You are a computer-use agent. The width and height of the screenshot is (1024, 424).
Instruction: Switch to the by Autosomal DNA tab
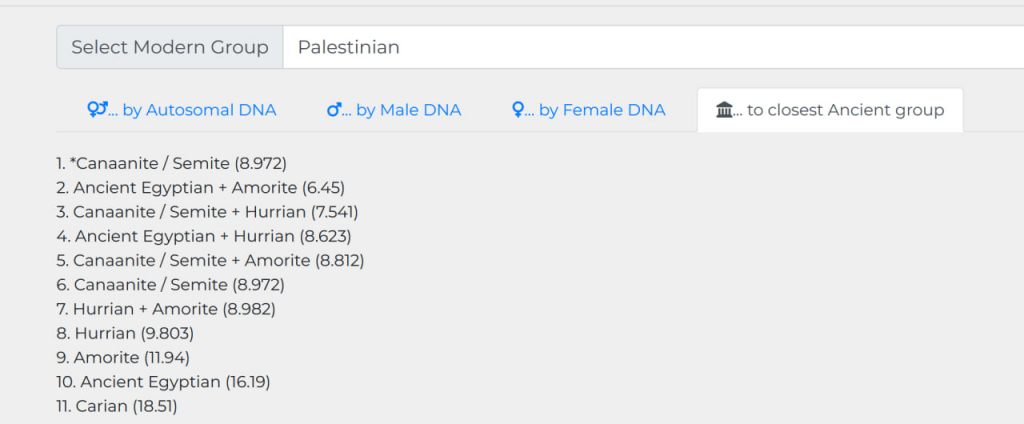182,110
